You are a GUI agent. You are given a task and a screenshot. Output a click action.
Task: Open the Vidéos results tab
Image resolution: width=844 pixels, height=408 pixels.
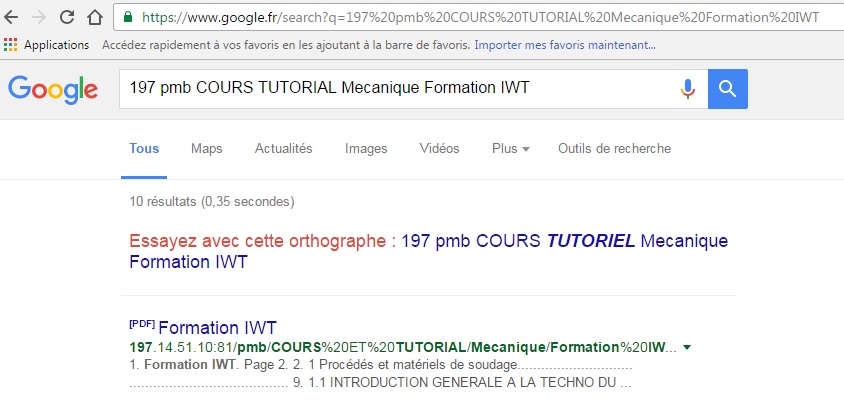(439, 149)
